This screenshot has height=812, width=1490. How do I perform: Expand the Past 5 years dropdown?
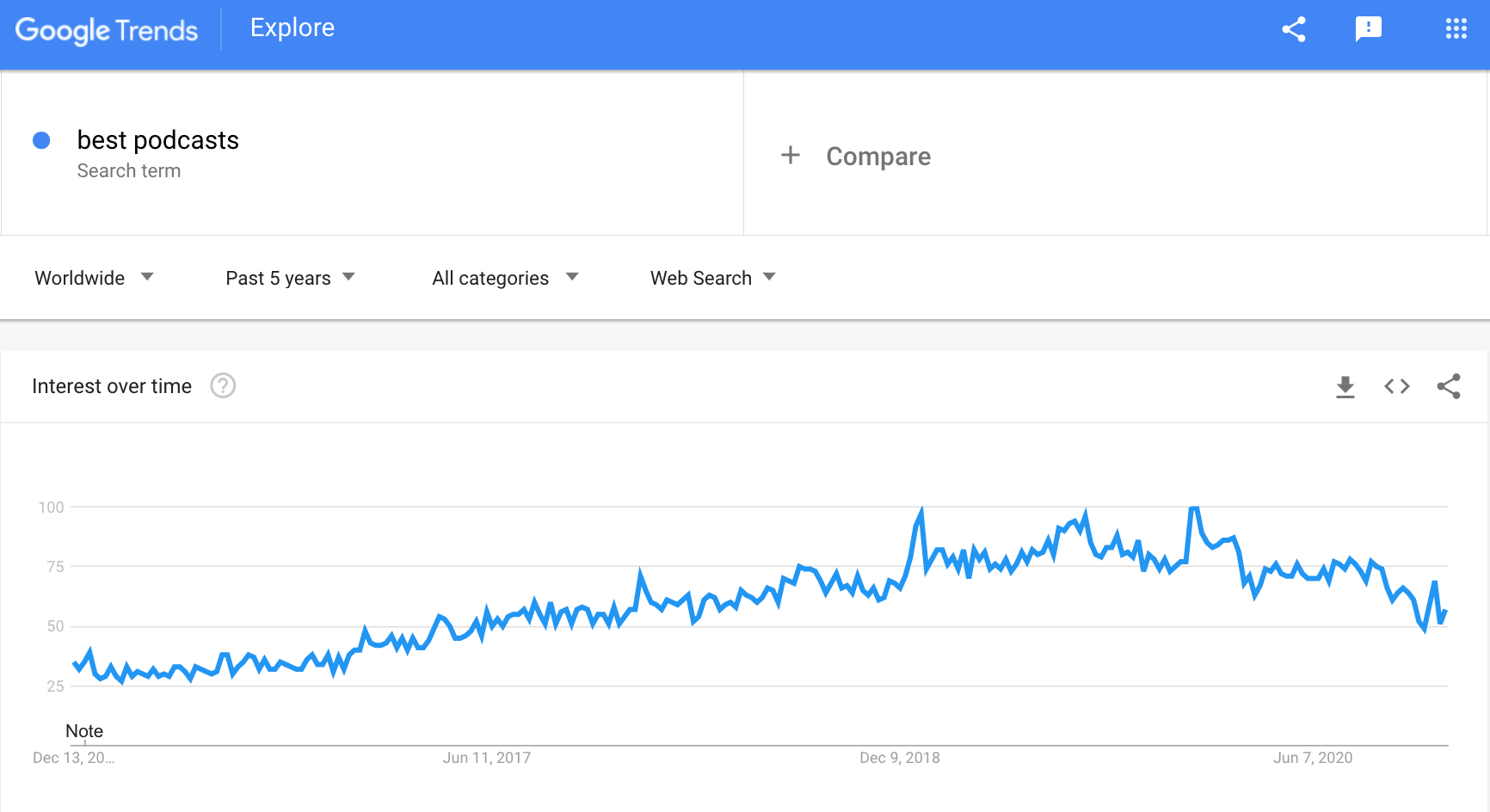(x=290, y=278)
